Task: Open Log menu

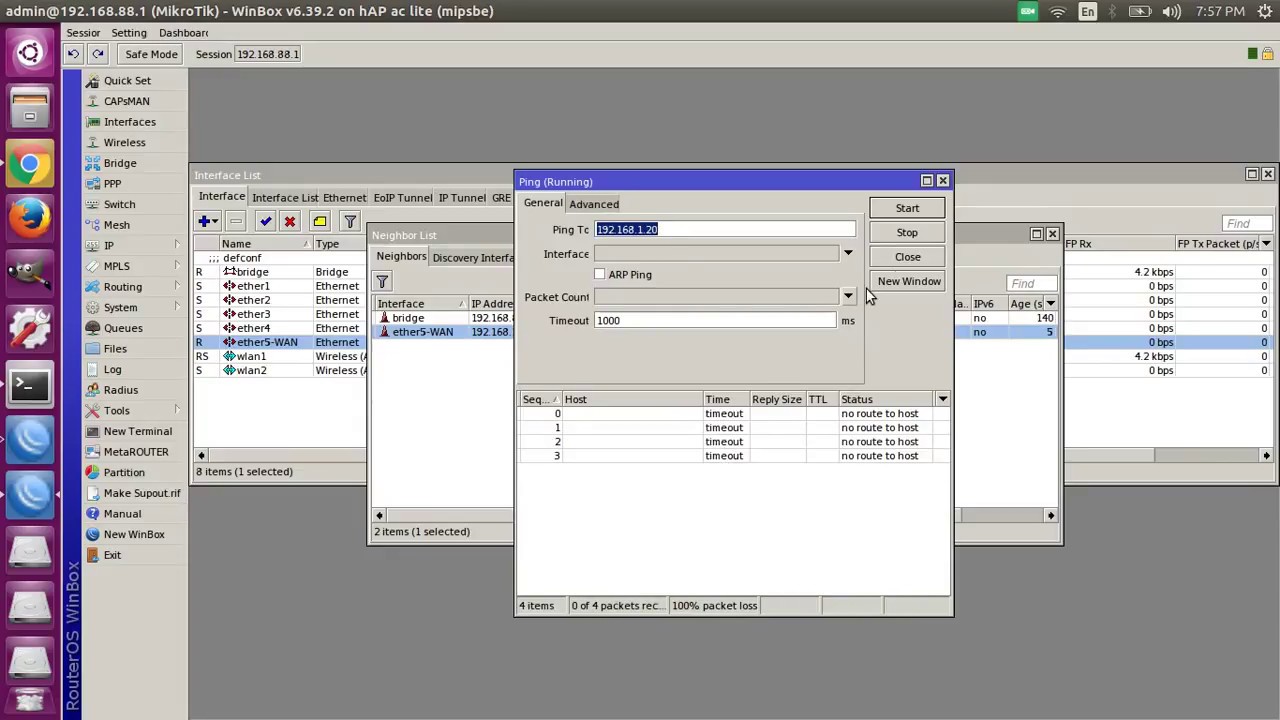Action: (112, 369)
